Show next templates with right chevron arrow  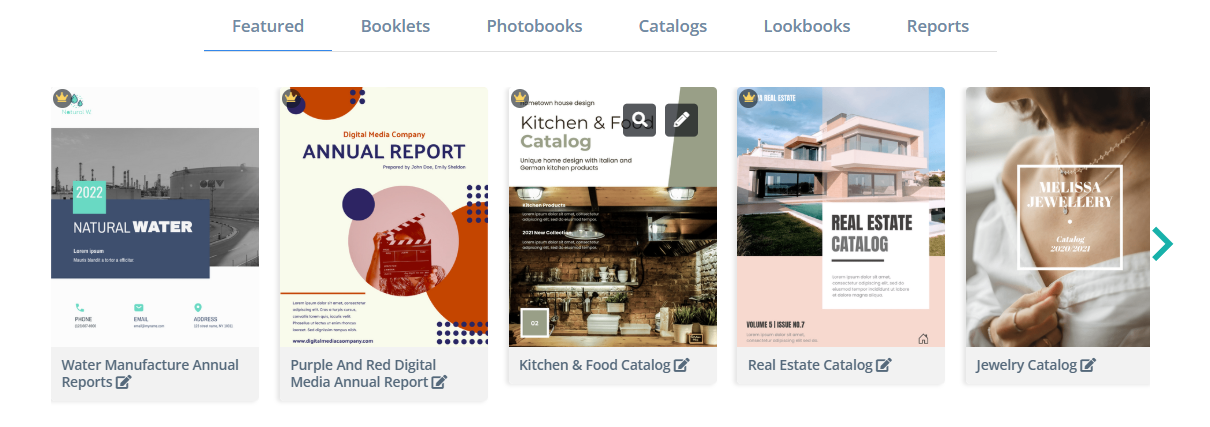tap(1161, 243)
